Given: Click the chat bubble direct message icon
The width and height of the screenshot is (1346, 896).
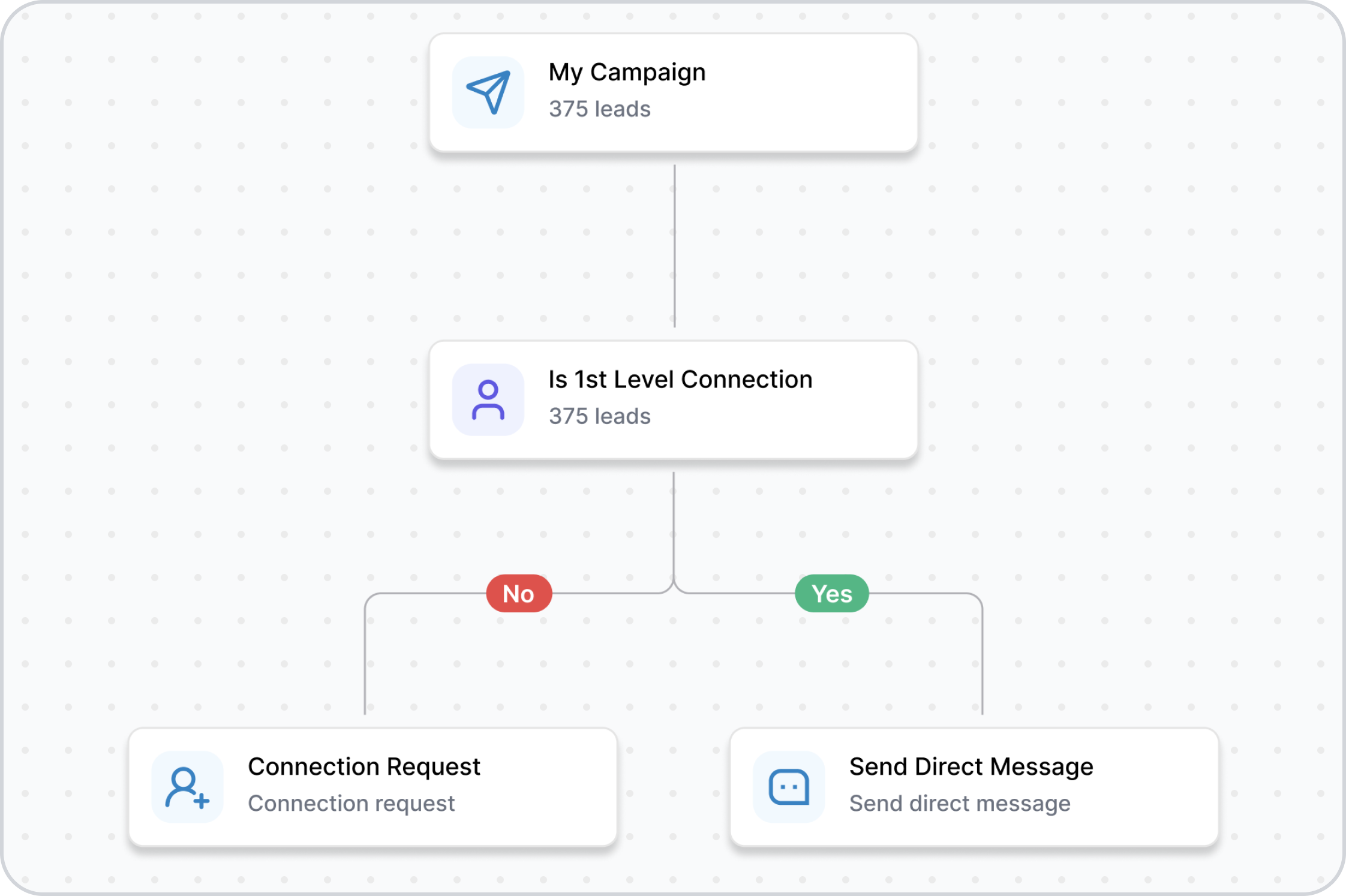Looking at the screenshot, I should [788, 787].
